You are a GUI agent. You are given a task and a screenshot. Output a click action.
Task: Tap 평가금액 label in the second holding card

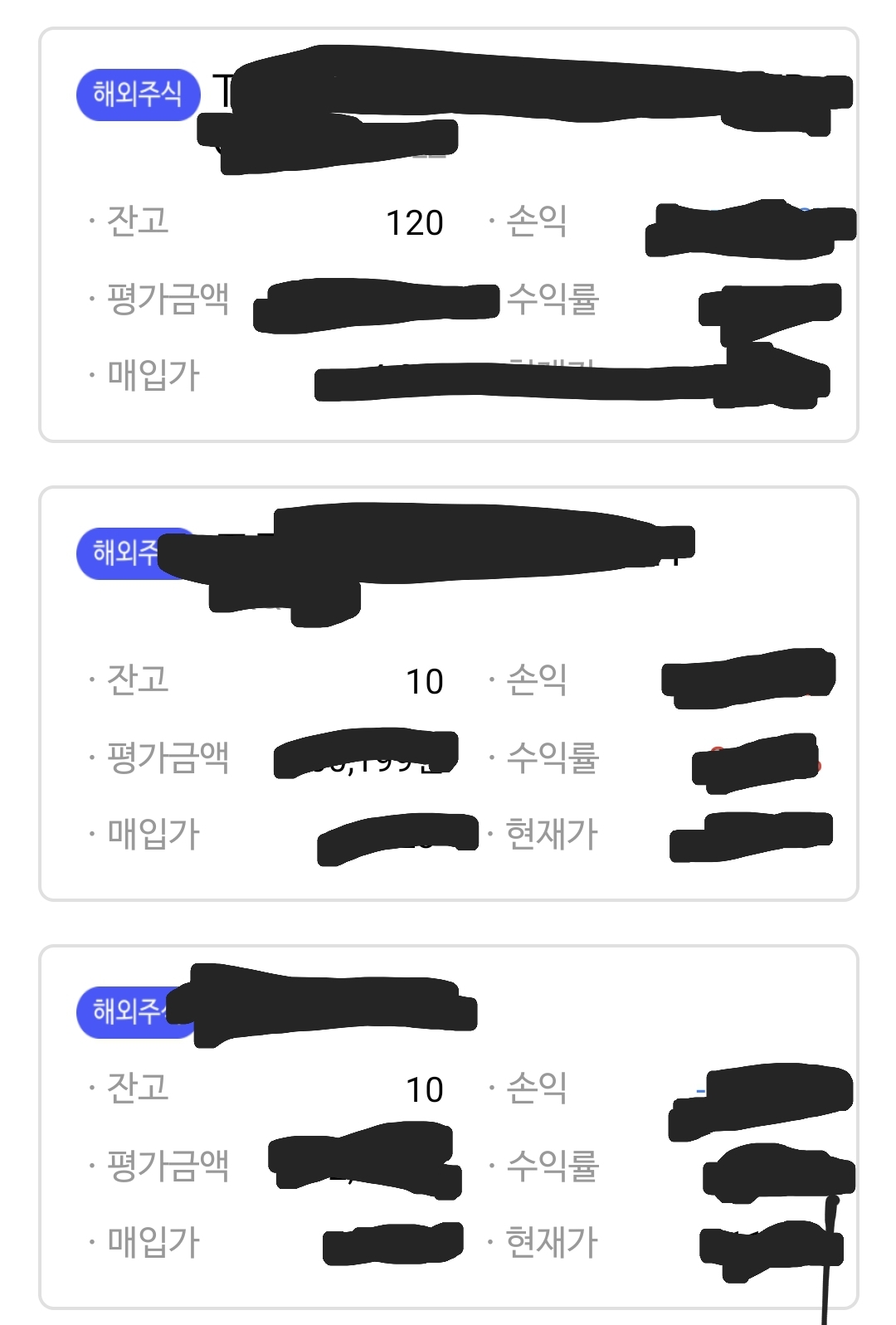[x=168, y=757]
